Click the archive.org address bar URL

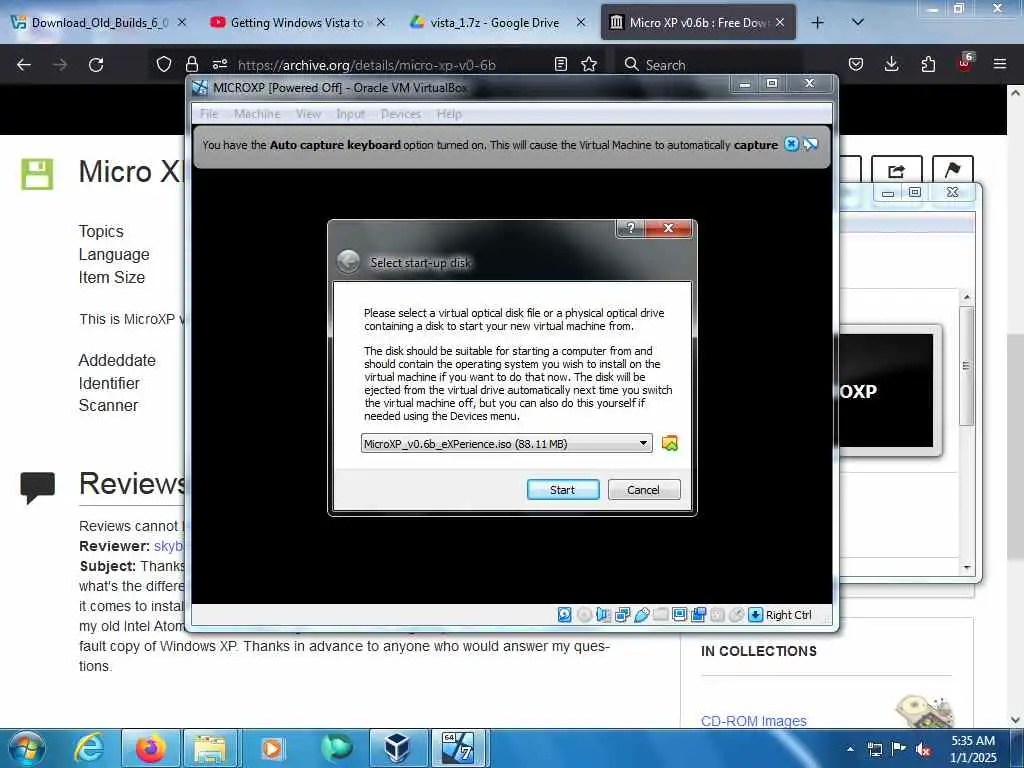pos(366,65)
